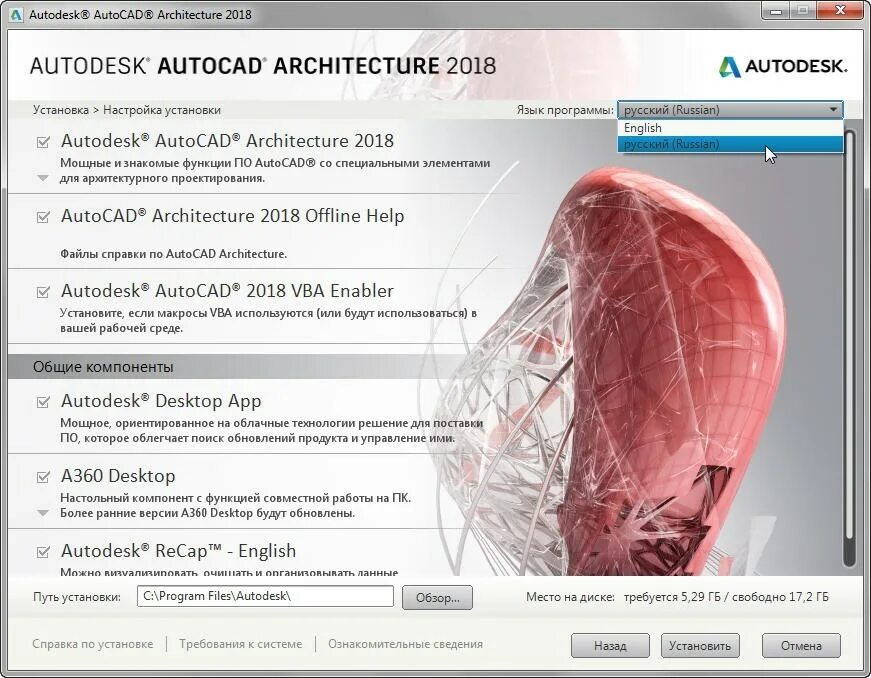Select the Autodesk ReCap - English title

pyautogui.click(x=178, y=551)
